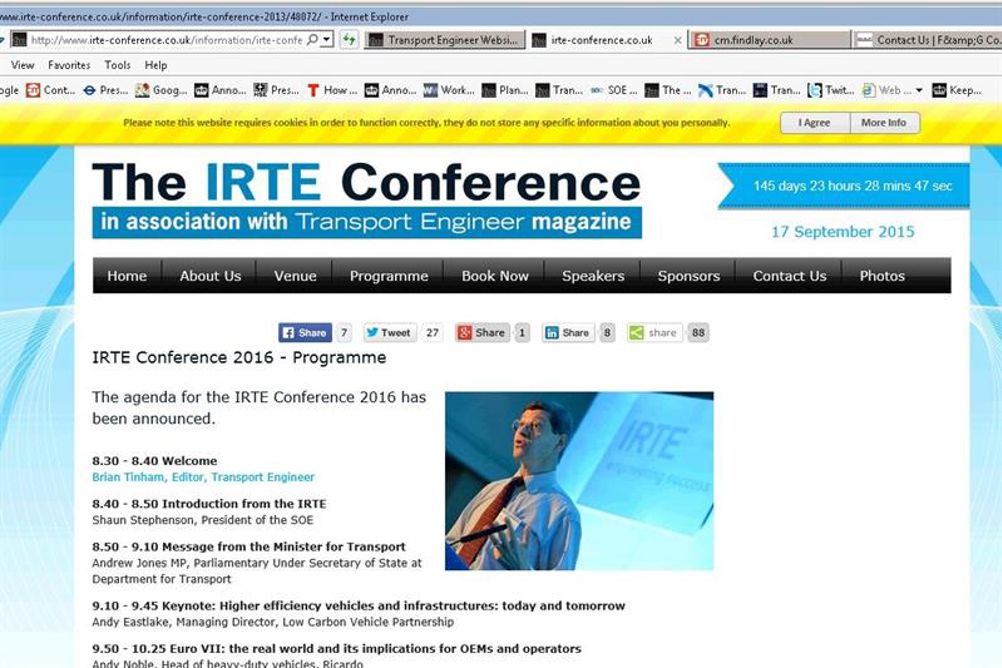This screenshot has height=668, width=1002.
Task: Open Speakers navigation item
Action: (593, 276)
